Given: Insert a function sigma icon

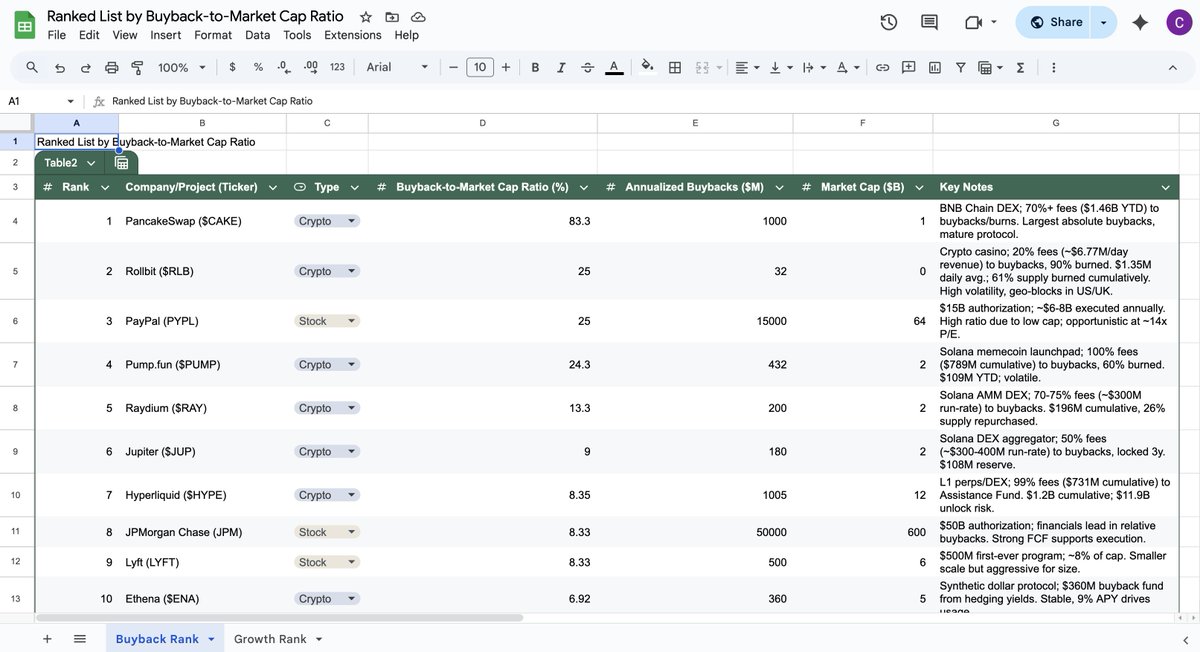Looking at the screenshot, I should 1020,67.
